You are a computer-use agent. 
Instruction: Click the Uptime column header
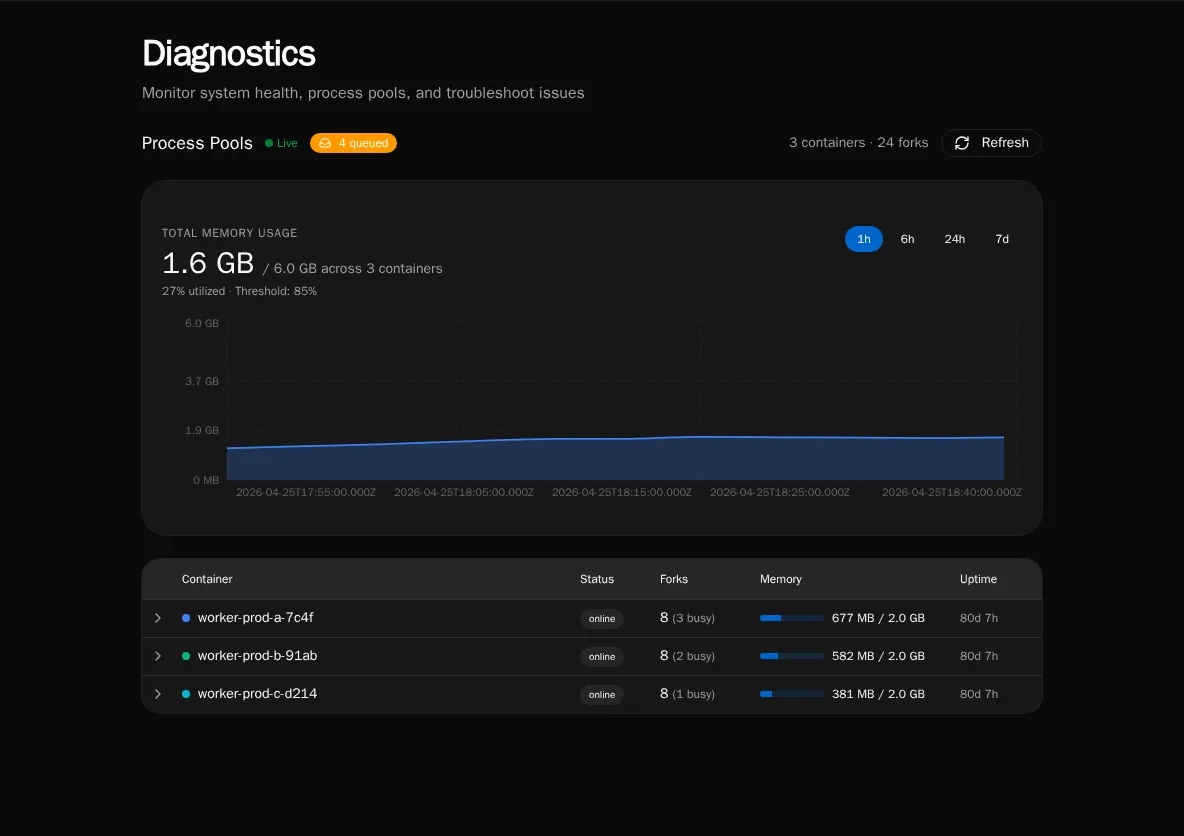[x=978, y=579]
